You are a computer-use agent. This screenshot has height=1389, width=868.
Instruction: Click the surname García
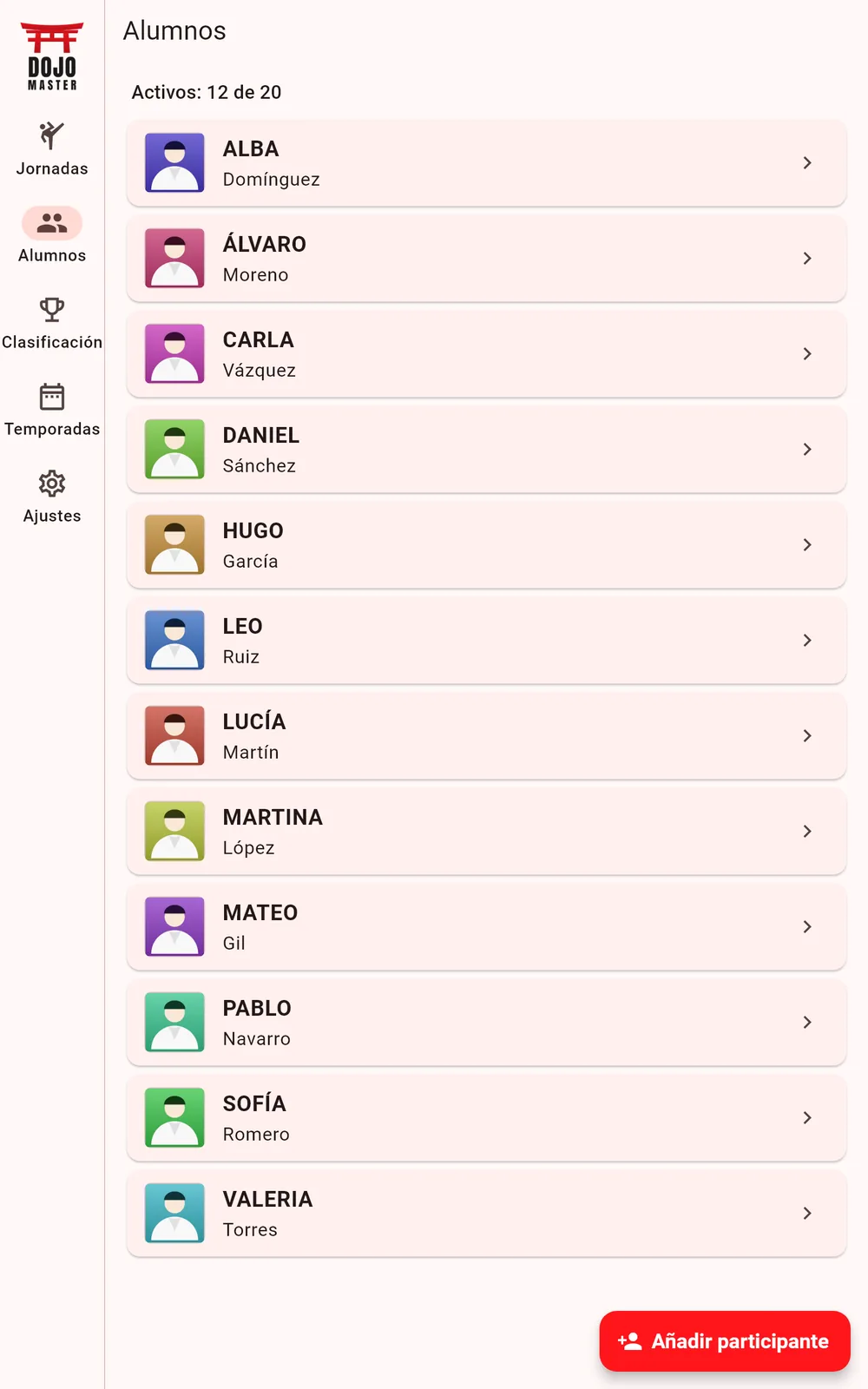(250, 561)
